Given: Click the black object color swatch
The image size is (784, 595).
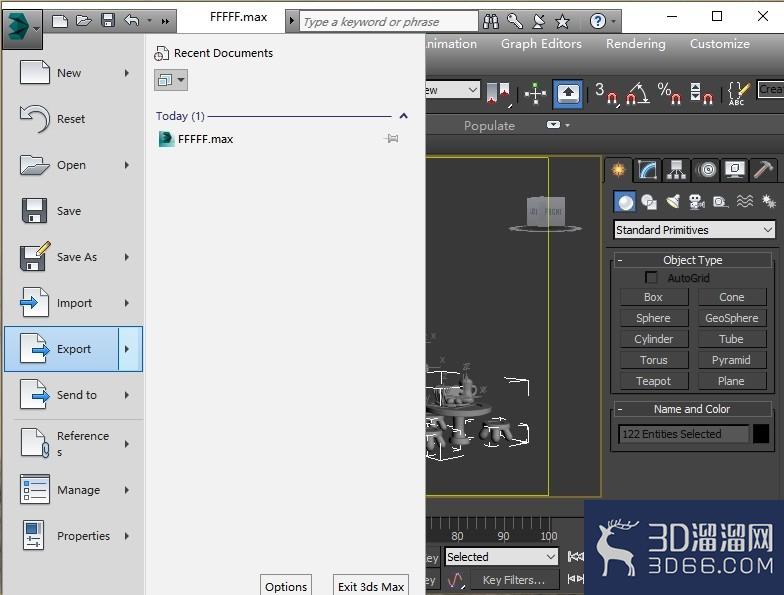Looking at the screenshot, I should coord(760,434).
